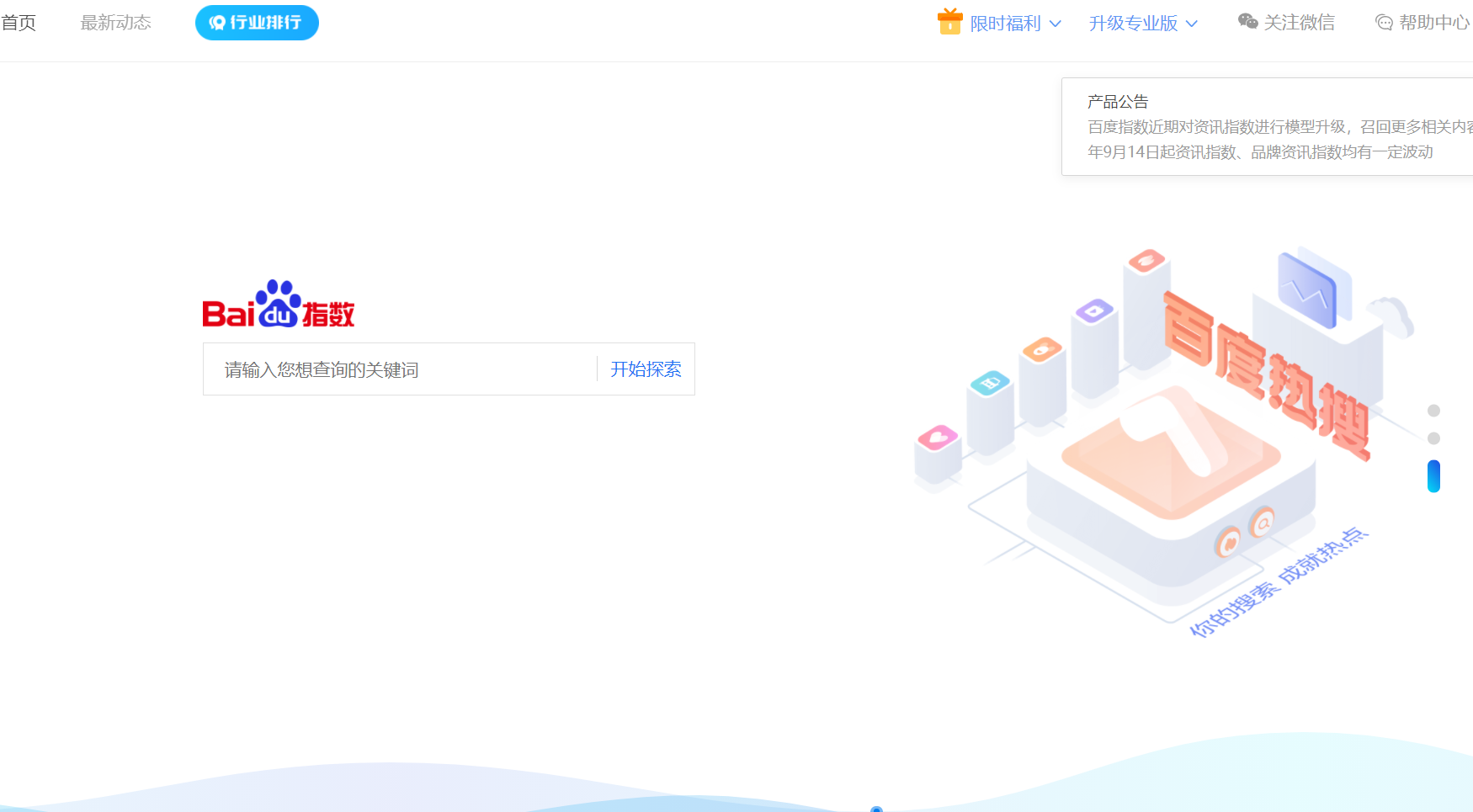Open the 最新动态 navigation item
1473x812 pixels.
[116, 23]
